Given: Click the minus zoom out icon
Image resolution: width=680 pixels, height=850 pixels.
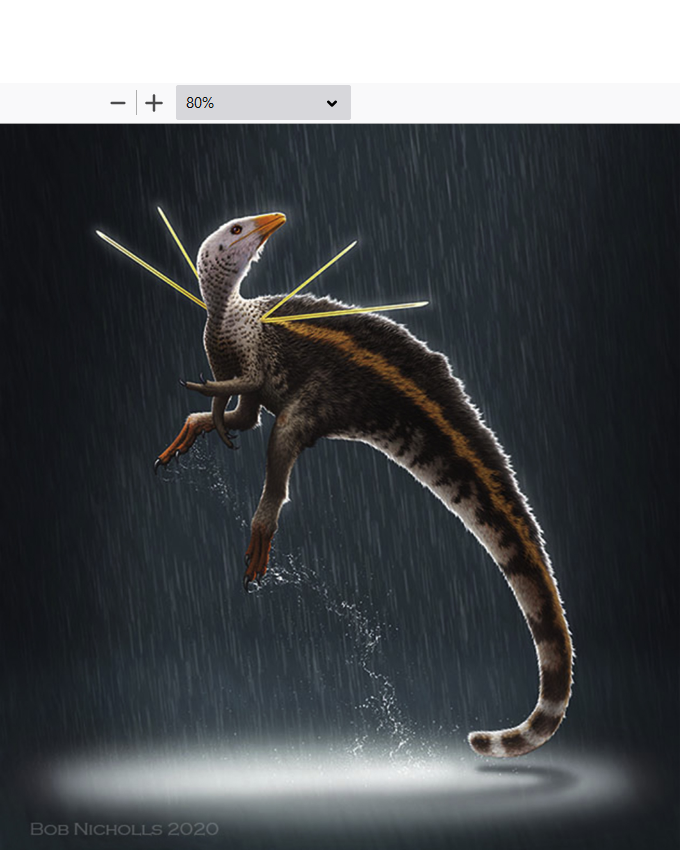Looking at the screenshot, I should point(118,103).
